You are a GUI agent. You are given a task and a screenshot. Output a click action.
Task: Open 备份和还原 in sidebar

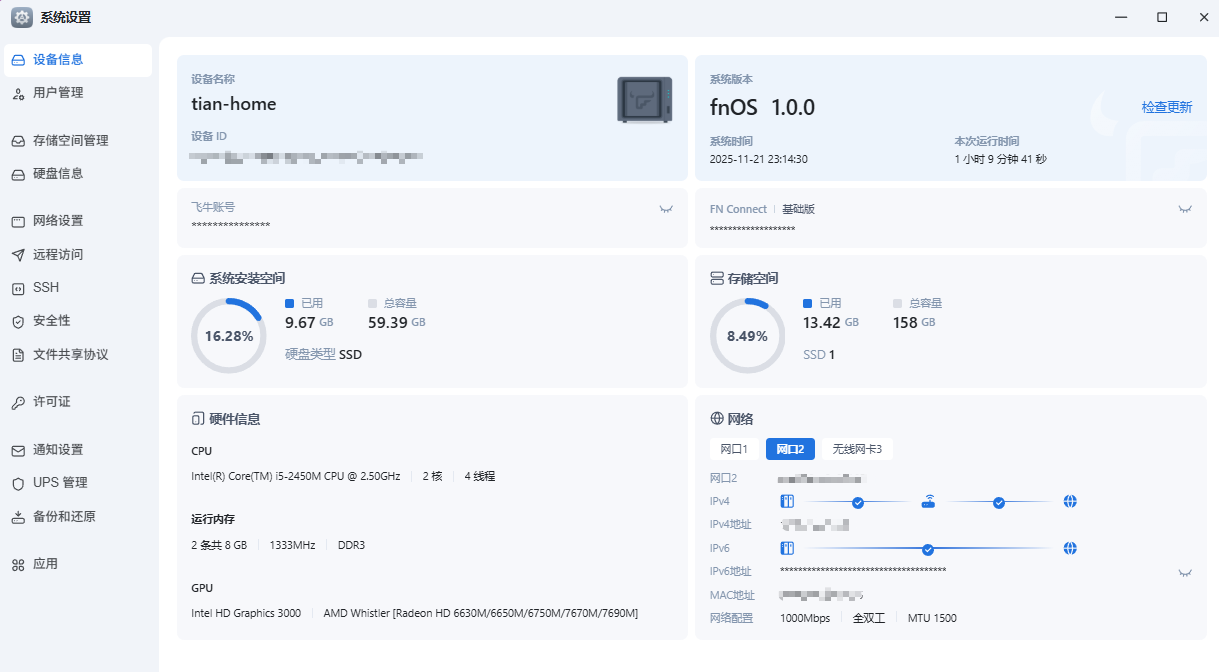point(64,517)
